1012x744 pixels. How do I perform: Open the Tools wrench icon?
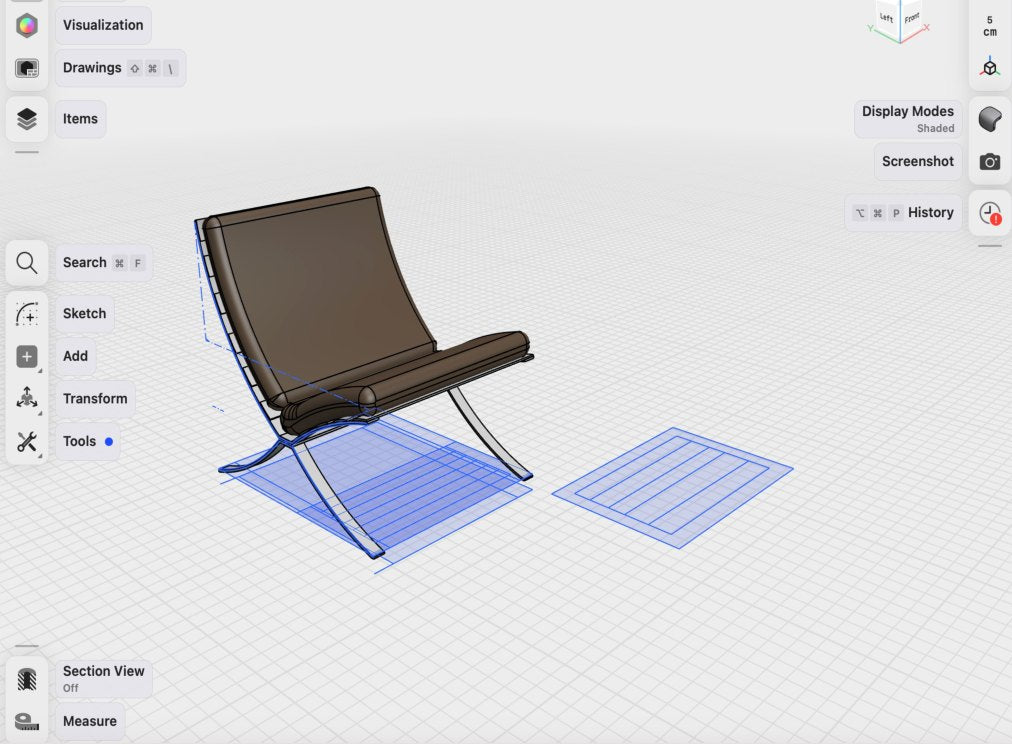point(26,441)
